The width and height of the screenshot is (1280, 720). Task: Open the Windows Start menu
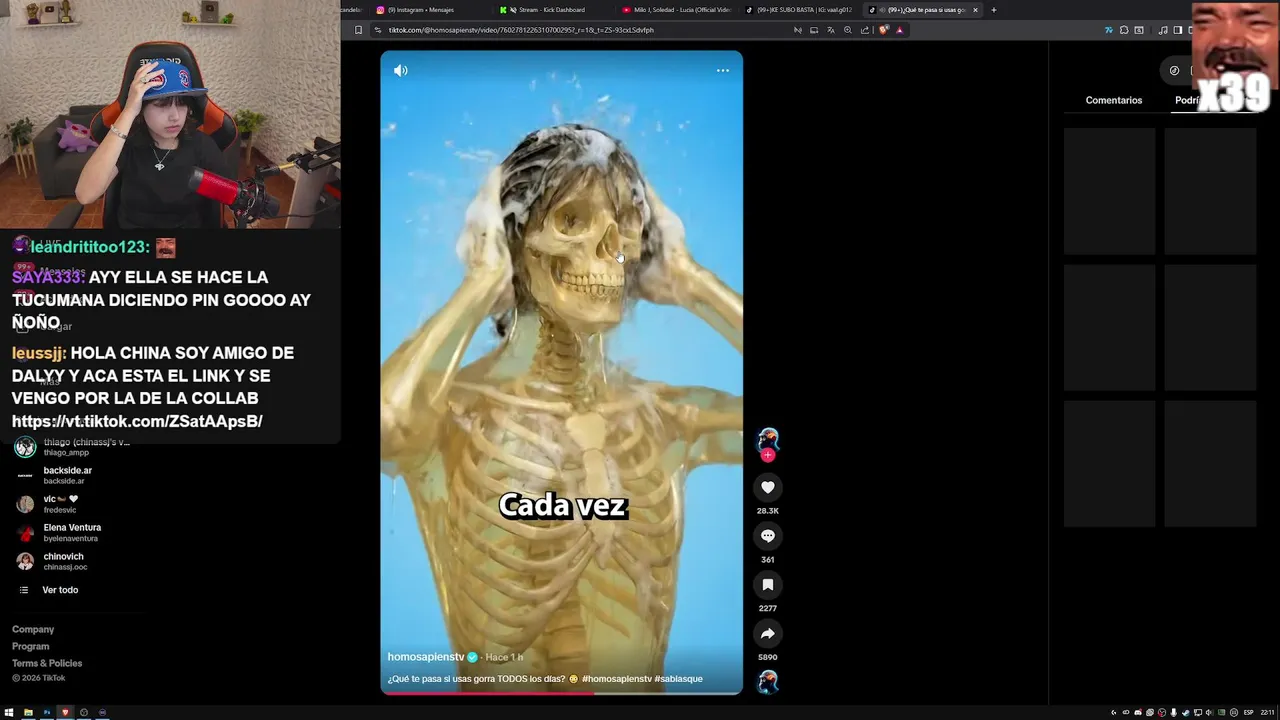pyautogui.click(x=9, y=712)
